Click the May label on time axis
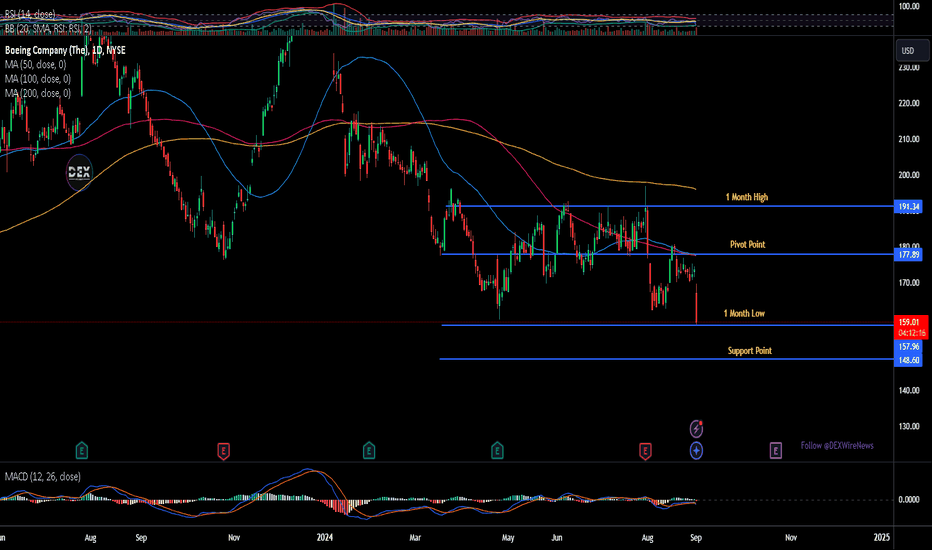 coord(508,538)
